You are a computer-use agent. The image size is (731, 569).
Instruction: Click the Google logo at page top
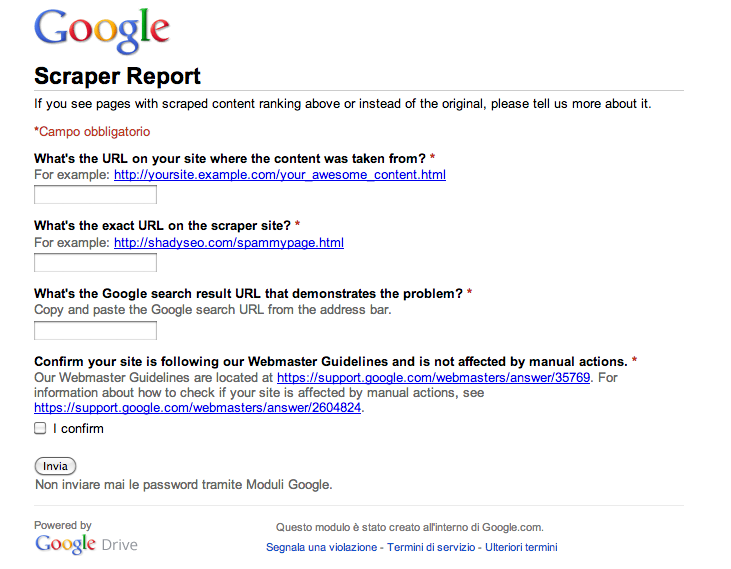(102, 30)
